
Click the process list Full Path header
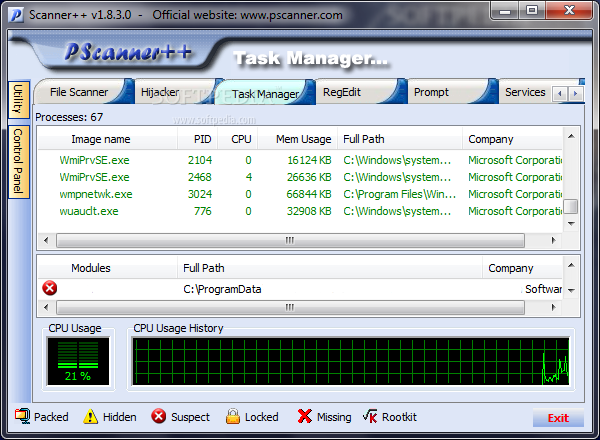click(x=400, y=139)
